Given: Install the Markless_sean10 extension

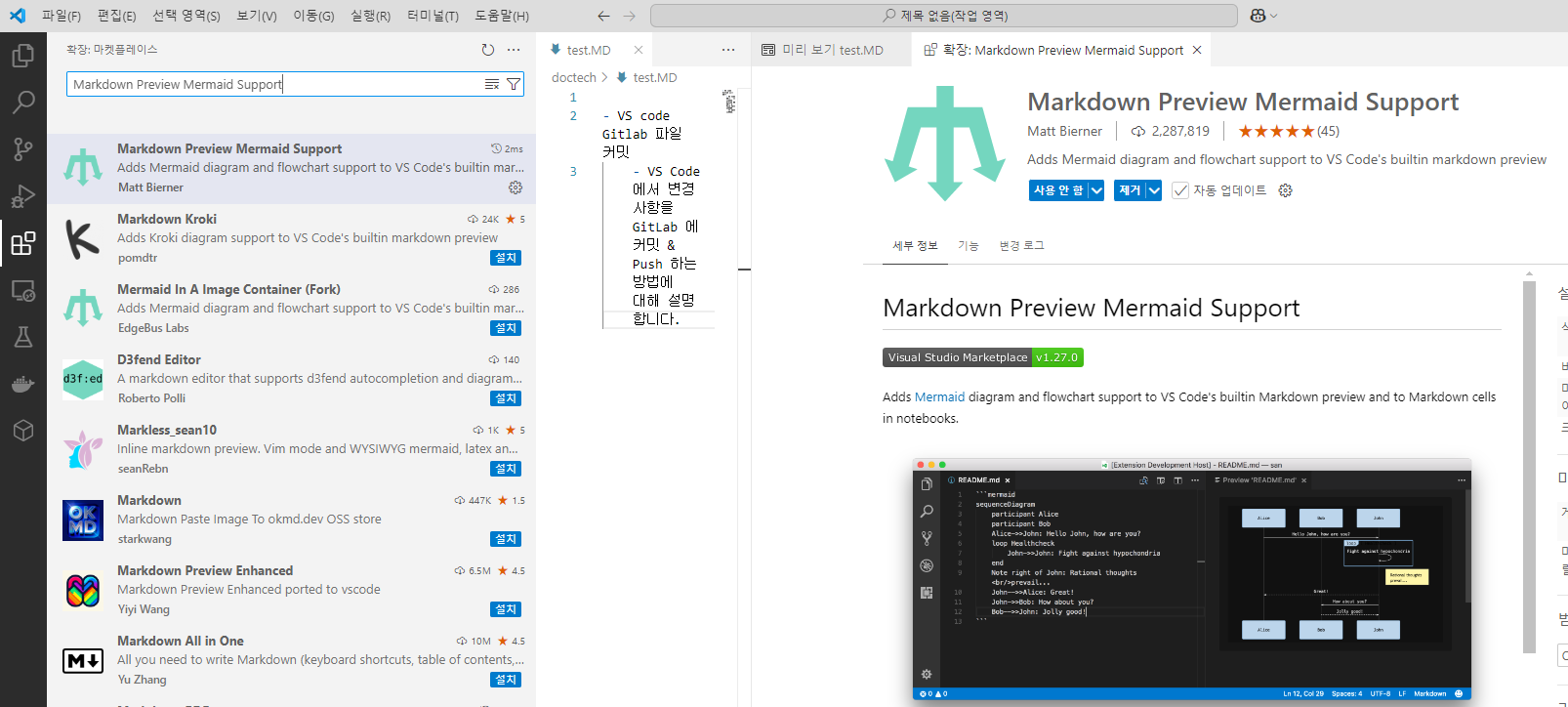Looking at the screenshot, I should coord(506,469).
